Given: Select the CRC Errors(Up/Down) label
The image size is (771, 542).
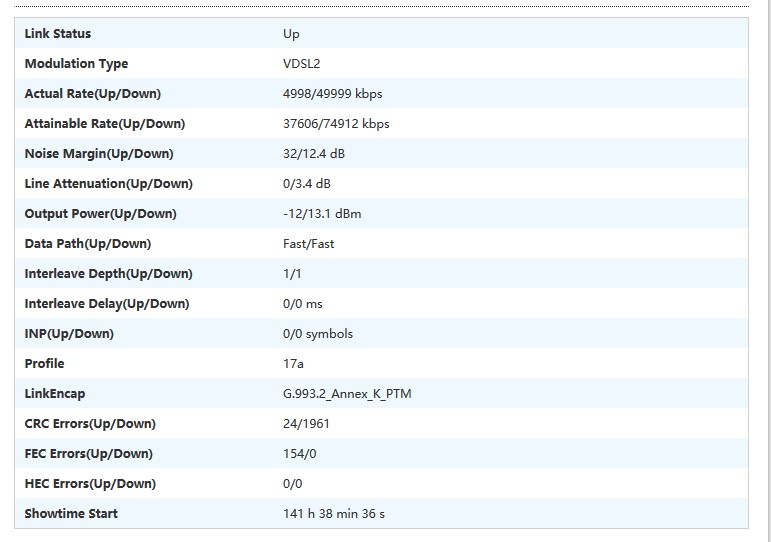Looking at the screenshot, I should (x=90, y=423).
